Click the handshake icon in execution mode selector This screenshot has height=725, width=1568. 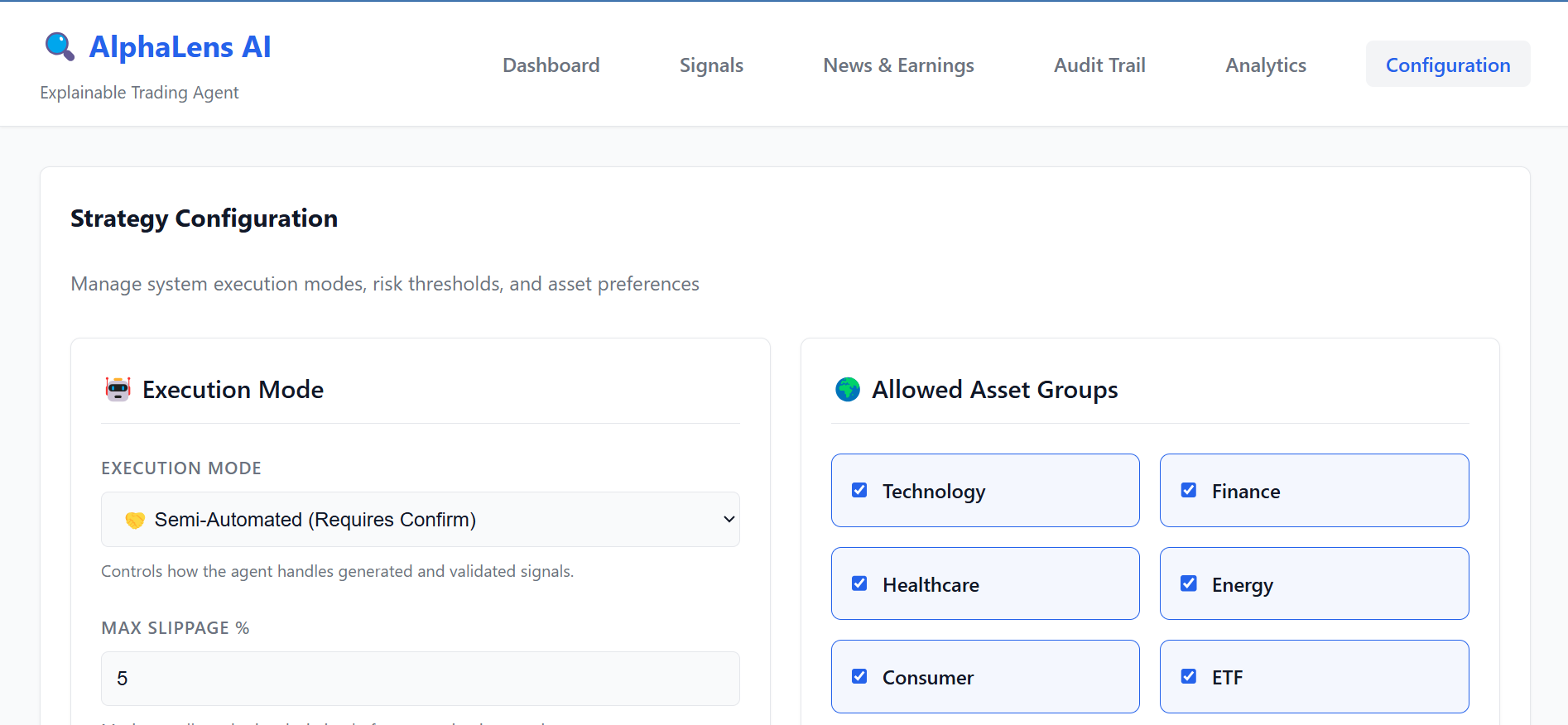point(135,520)
